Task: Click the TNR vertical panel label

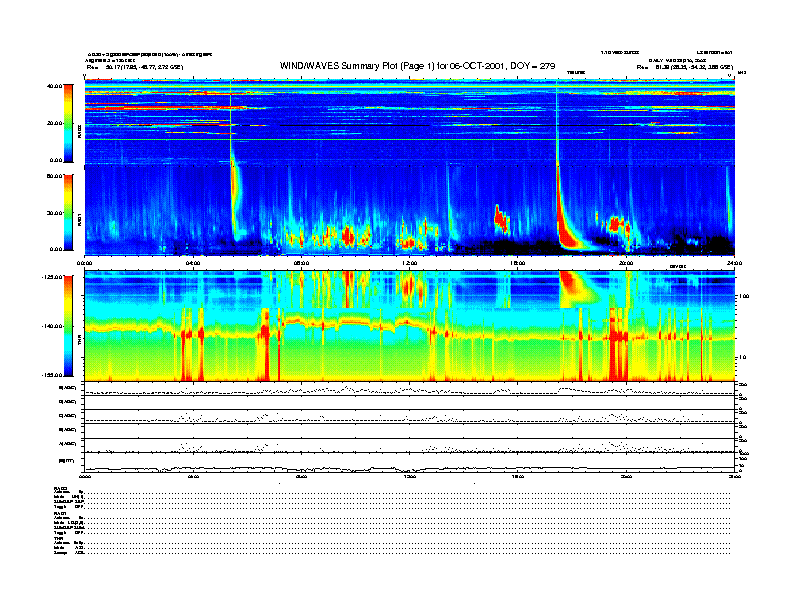Action: coord(79,342)
